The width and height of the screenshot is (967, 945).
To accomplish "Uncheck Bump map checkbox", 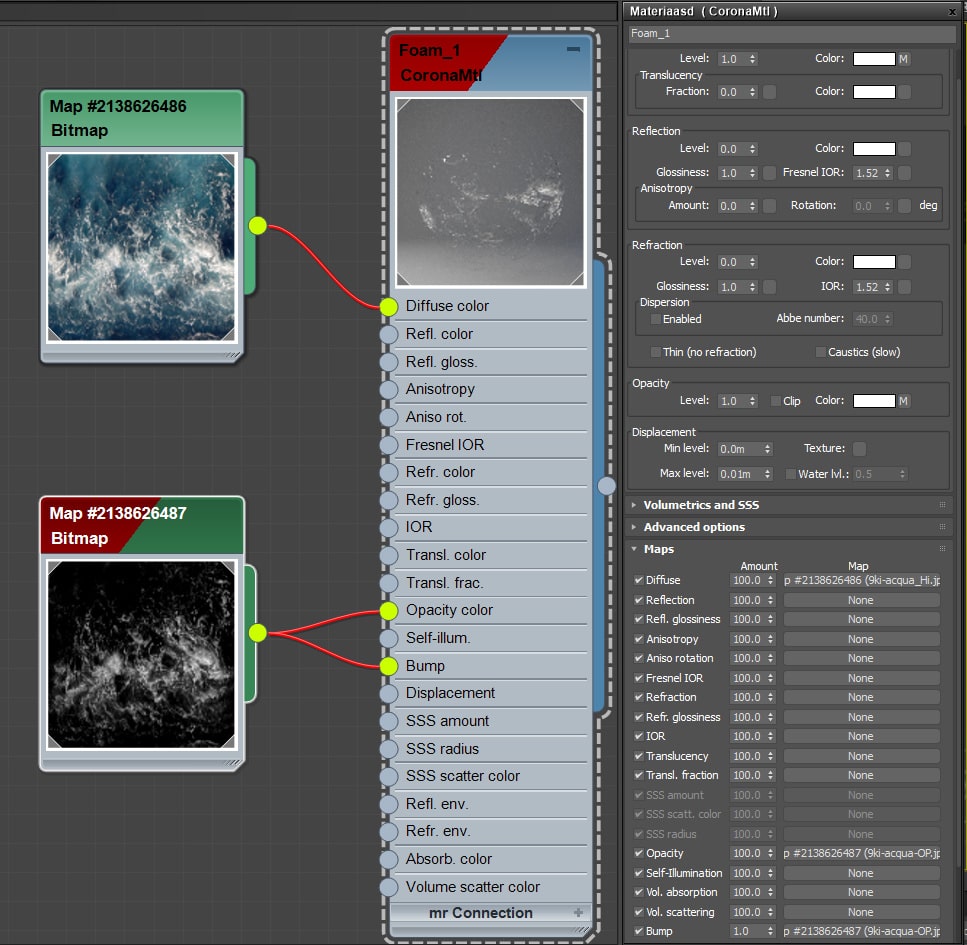I will click(638, 931).
